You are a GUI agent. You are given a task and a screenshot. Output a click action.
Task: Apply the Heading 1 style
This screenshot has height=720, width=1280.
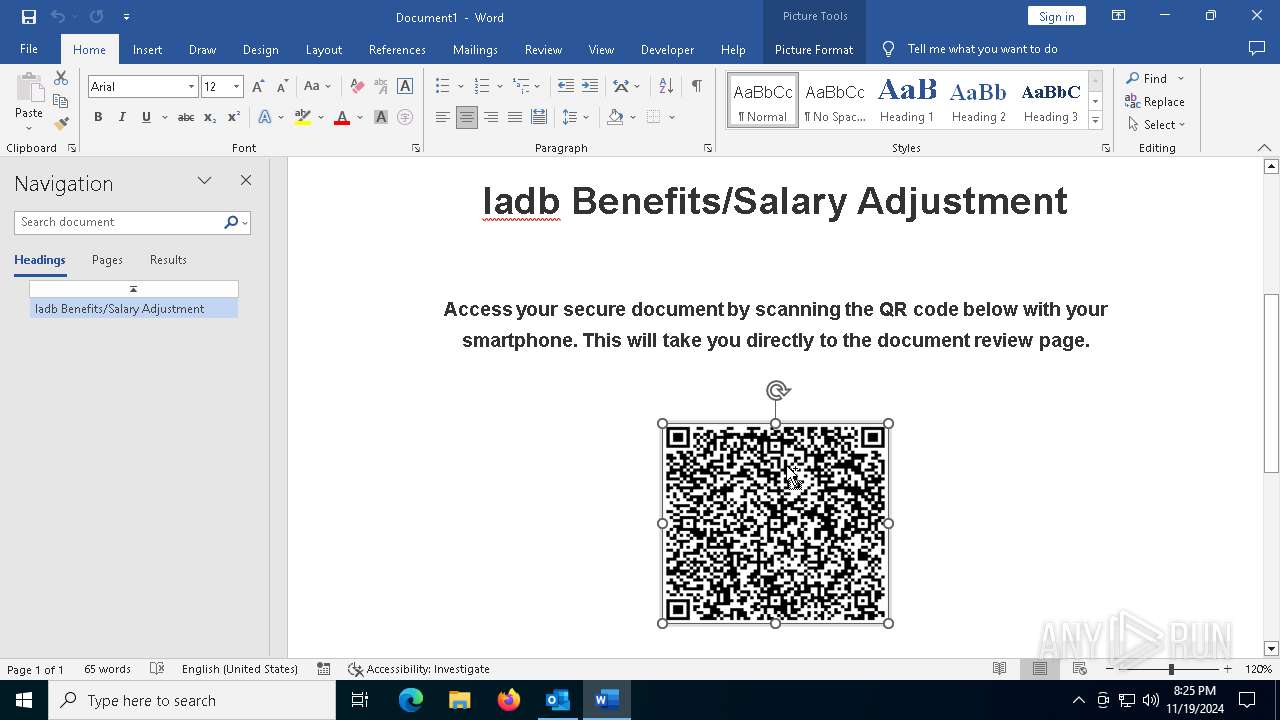pos(907,100)
